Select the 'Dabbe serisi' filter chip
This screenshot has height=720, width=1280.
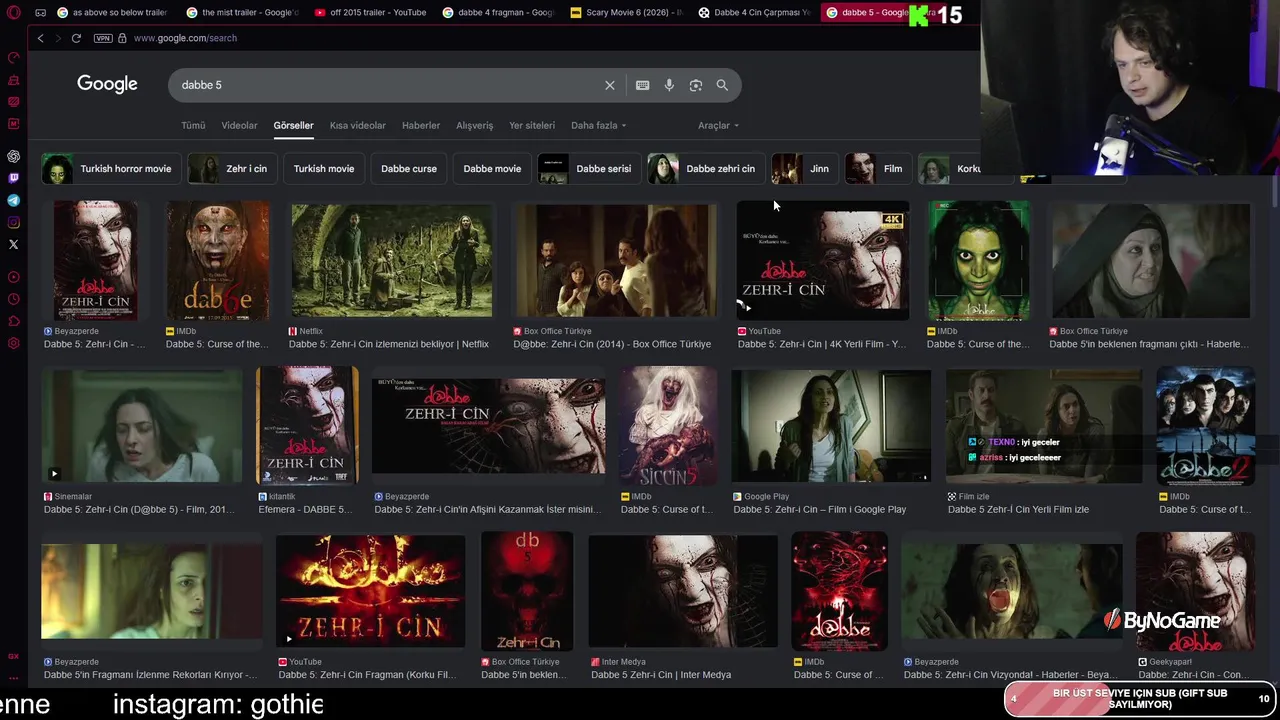click(x=589, y=169)
